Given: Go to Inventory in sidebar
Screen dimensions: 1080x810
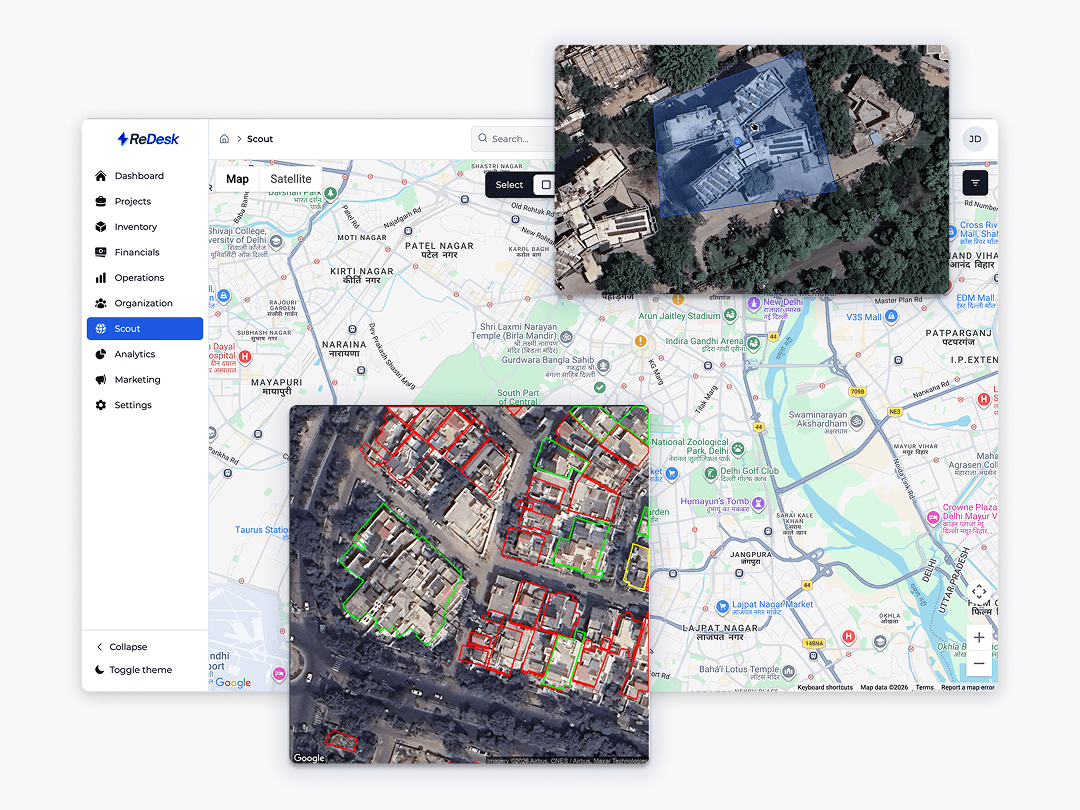Looking at the screenshot, I should (x=145, y=227).
